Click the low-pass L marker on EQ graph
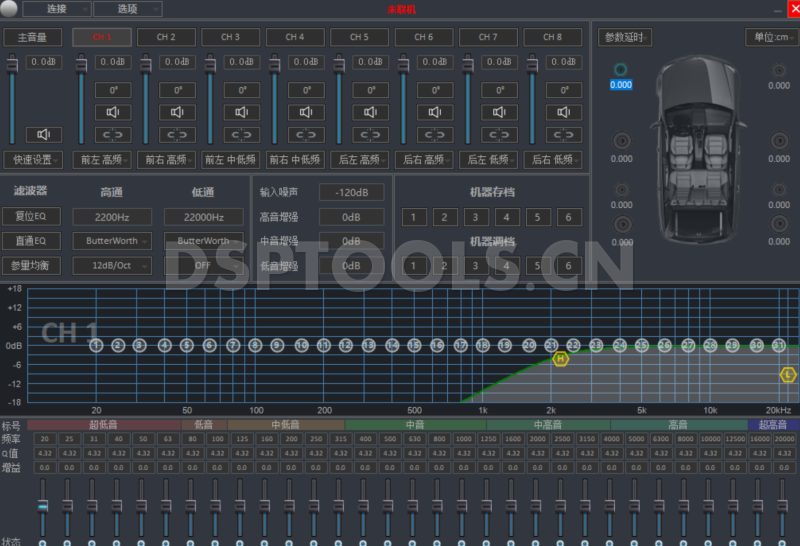 788,374
